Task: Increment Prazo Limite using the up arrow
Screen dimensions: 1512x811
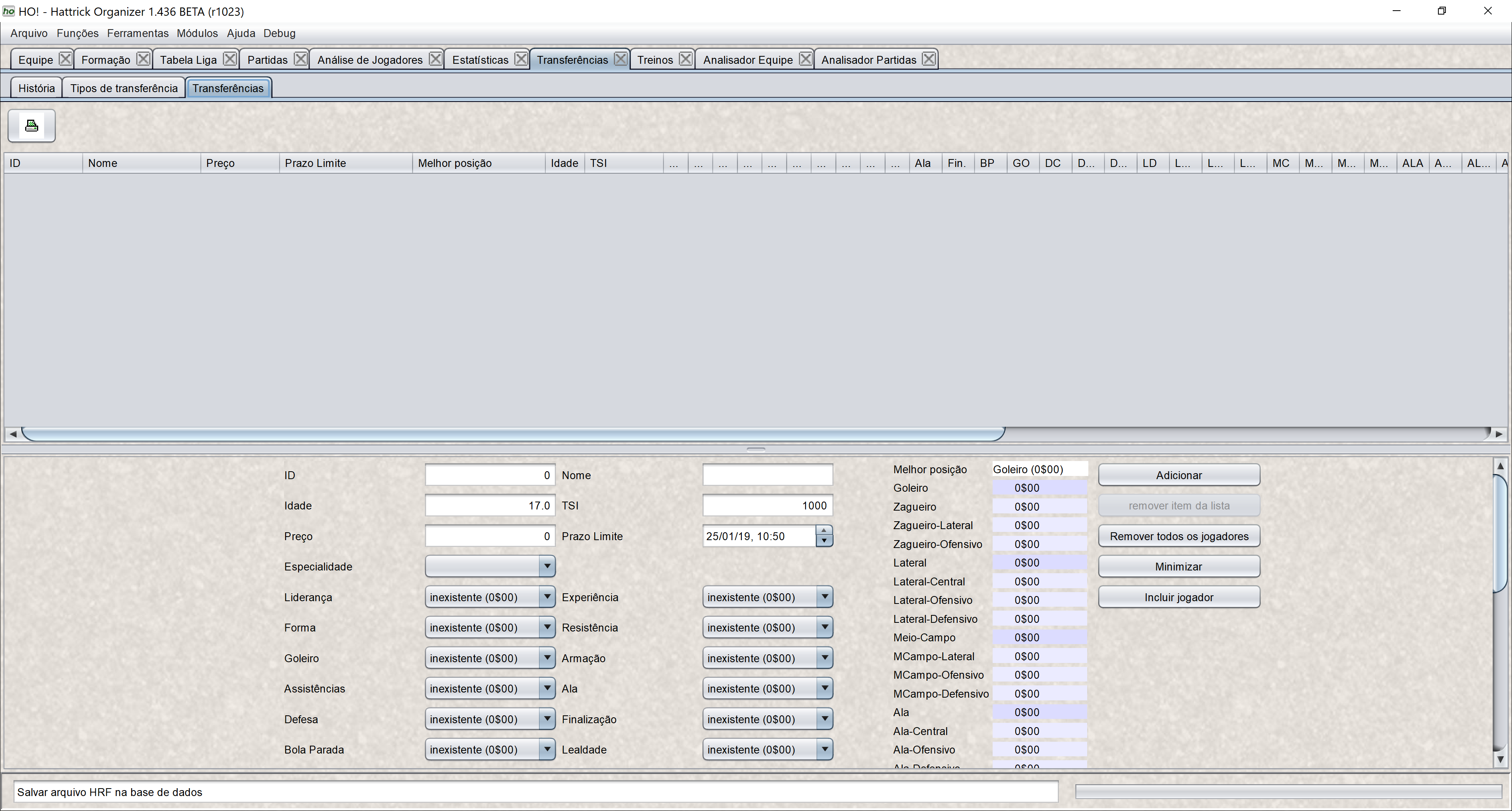Action: click(824, 531)
